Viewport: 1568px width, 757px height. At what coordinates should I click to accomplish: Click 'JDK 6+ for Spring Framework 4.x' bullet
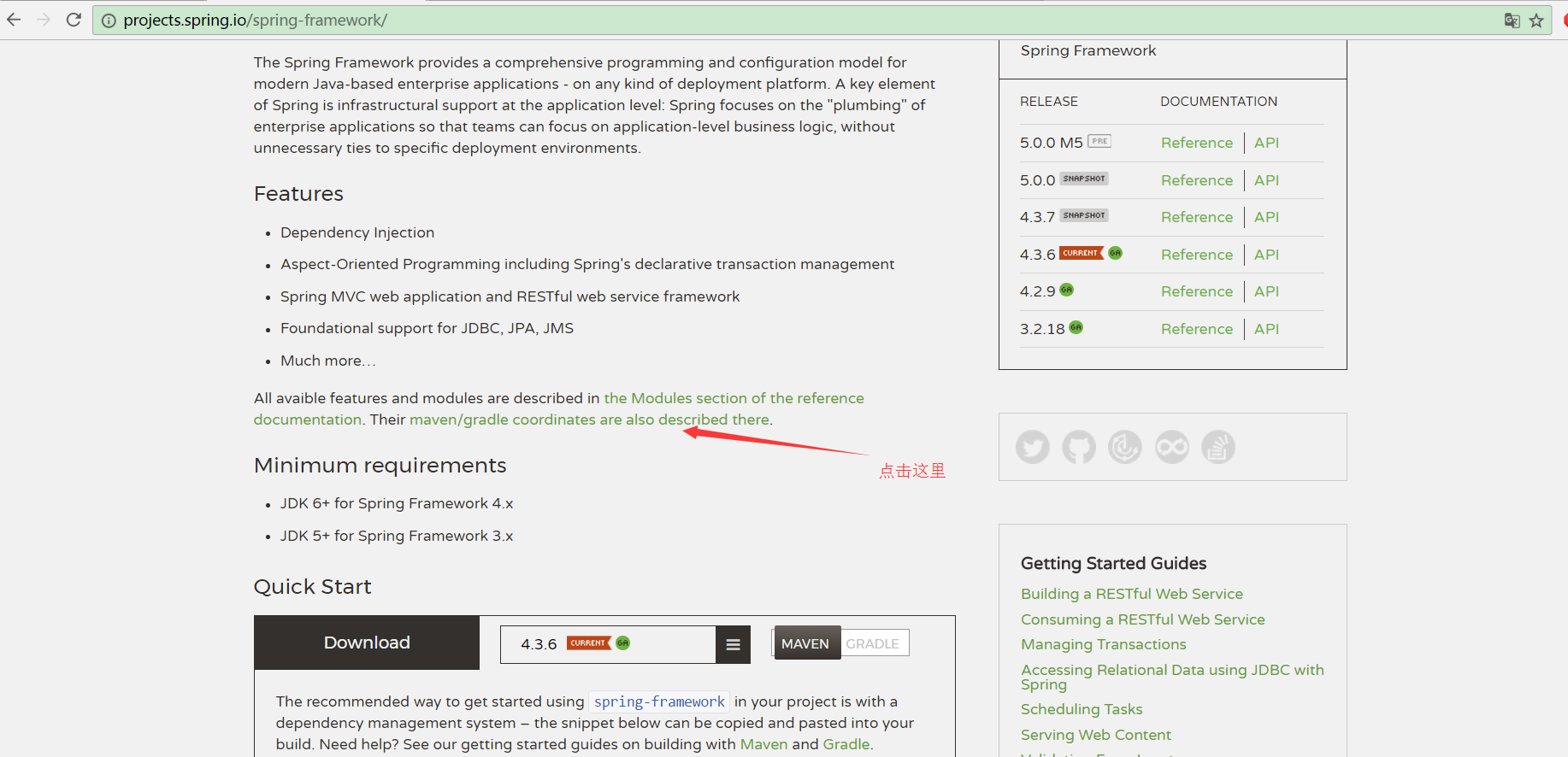tap(397, 503)
